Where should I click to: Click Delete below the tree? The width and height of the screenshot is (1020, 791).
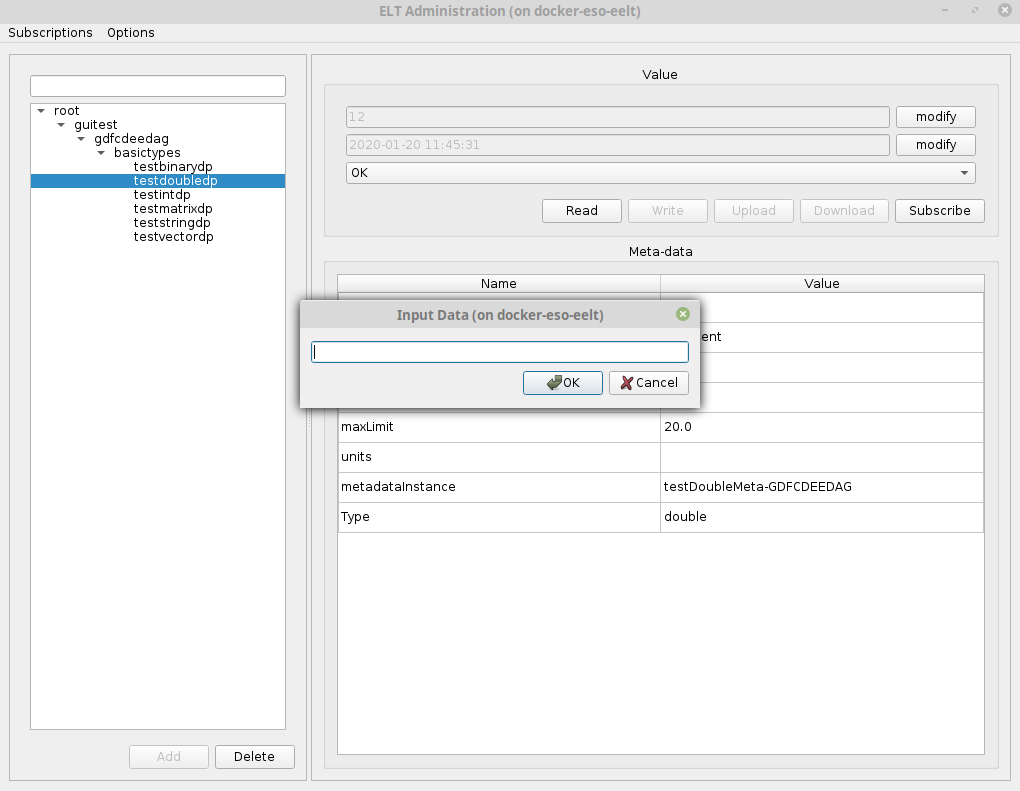254,757
